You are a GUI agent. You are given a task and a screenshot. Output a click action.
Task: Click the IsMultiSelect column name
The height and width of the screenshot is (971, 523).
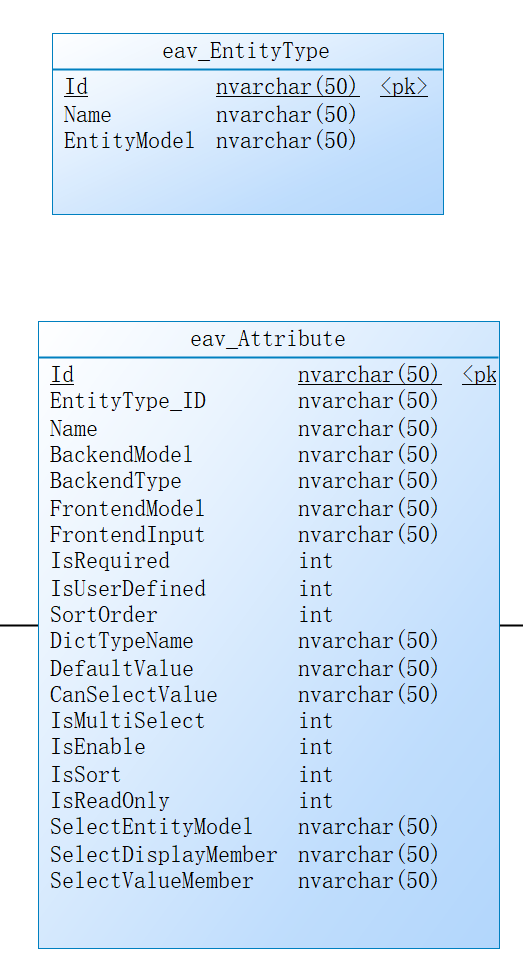tap(127, 721)
